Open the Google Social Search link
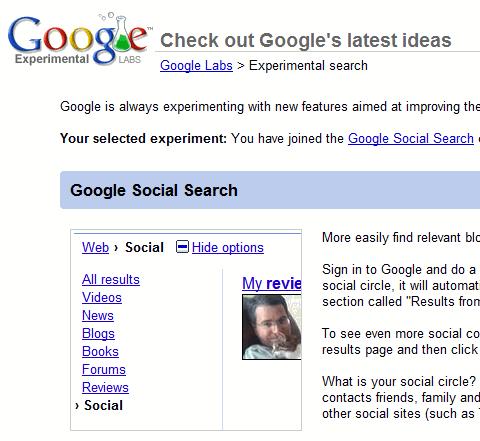This screenshot has width=480, height=441. [411, 138]
